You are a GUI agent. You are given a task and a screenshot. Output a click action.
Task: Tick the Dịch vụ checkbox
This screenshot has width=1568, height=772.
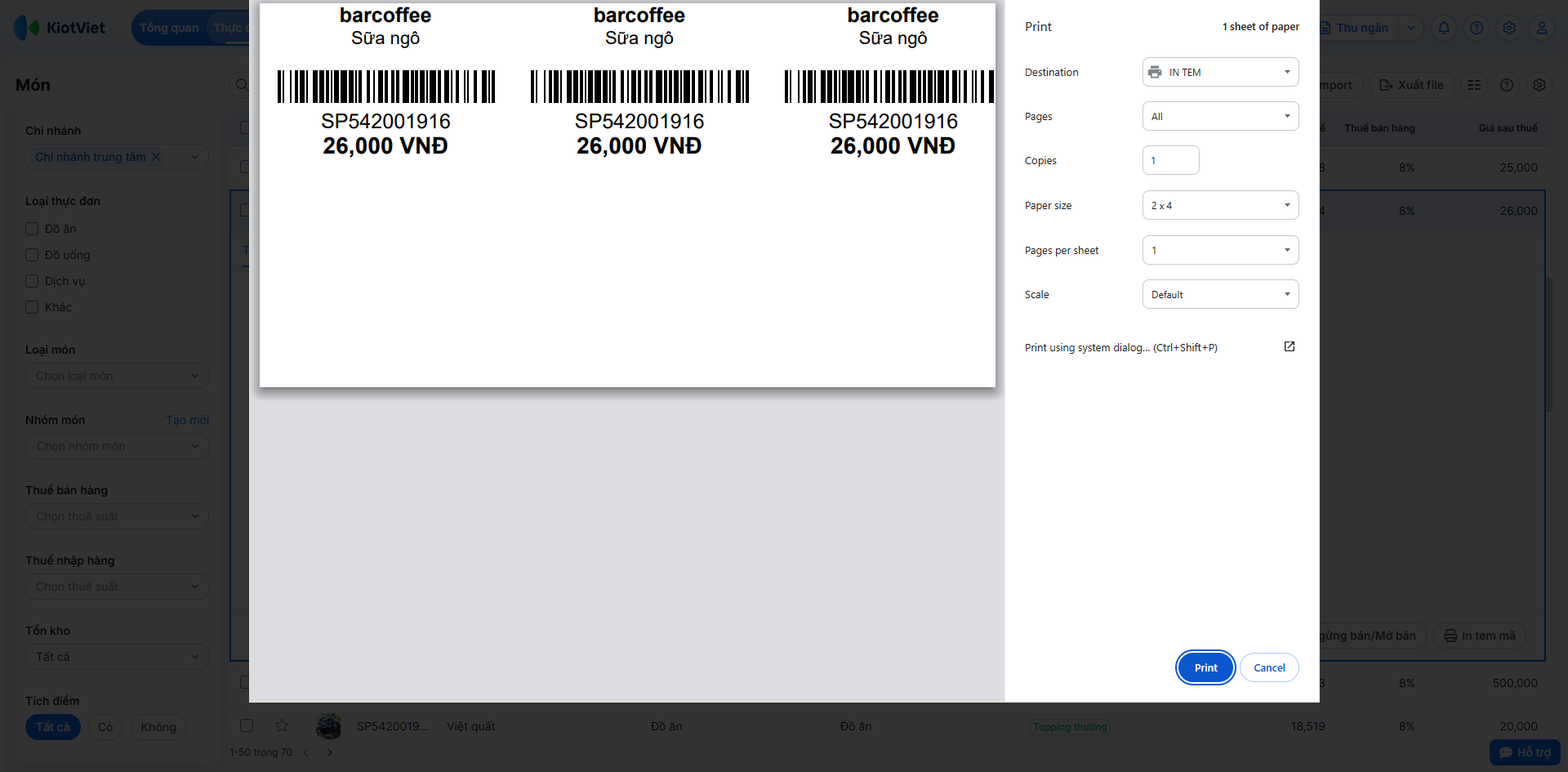[32, 281]
